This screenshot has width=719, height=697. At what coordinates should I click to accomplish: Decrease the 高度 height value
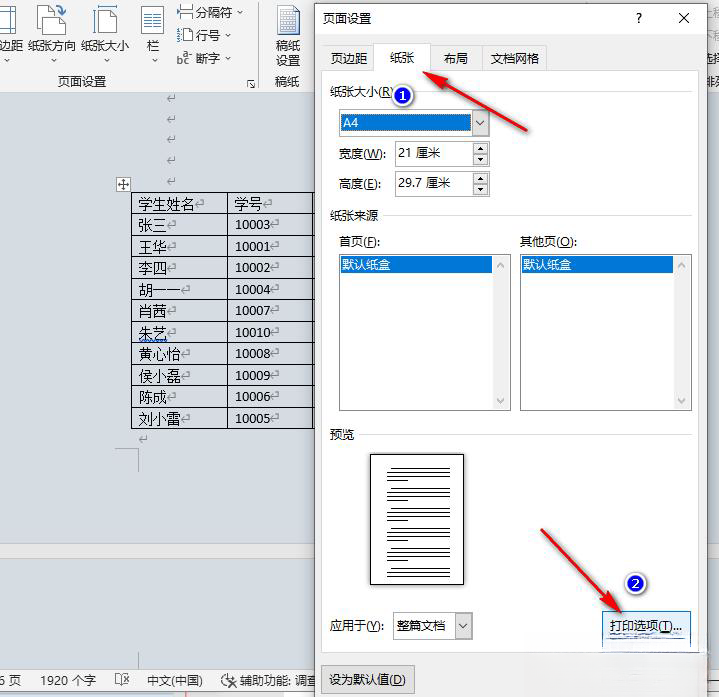(480, 189)
